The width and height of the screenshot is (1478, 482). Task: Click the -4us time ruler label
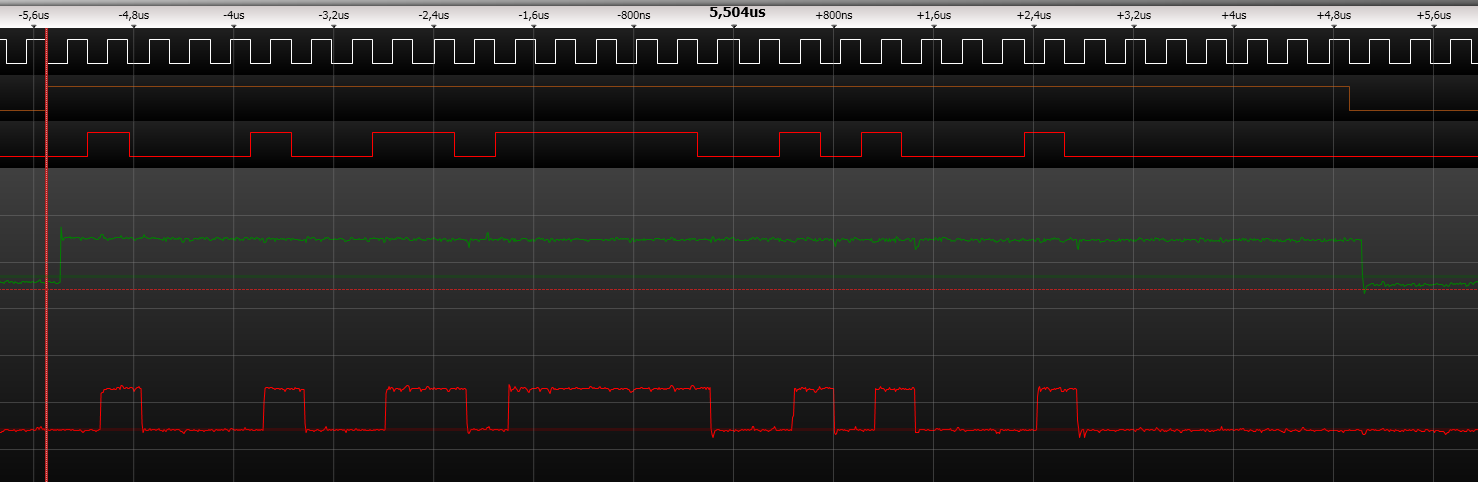pyautogui.click(x=233, y=15)
